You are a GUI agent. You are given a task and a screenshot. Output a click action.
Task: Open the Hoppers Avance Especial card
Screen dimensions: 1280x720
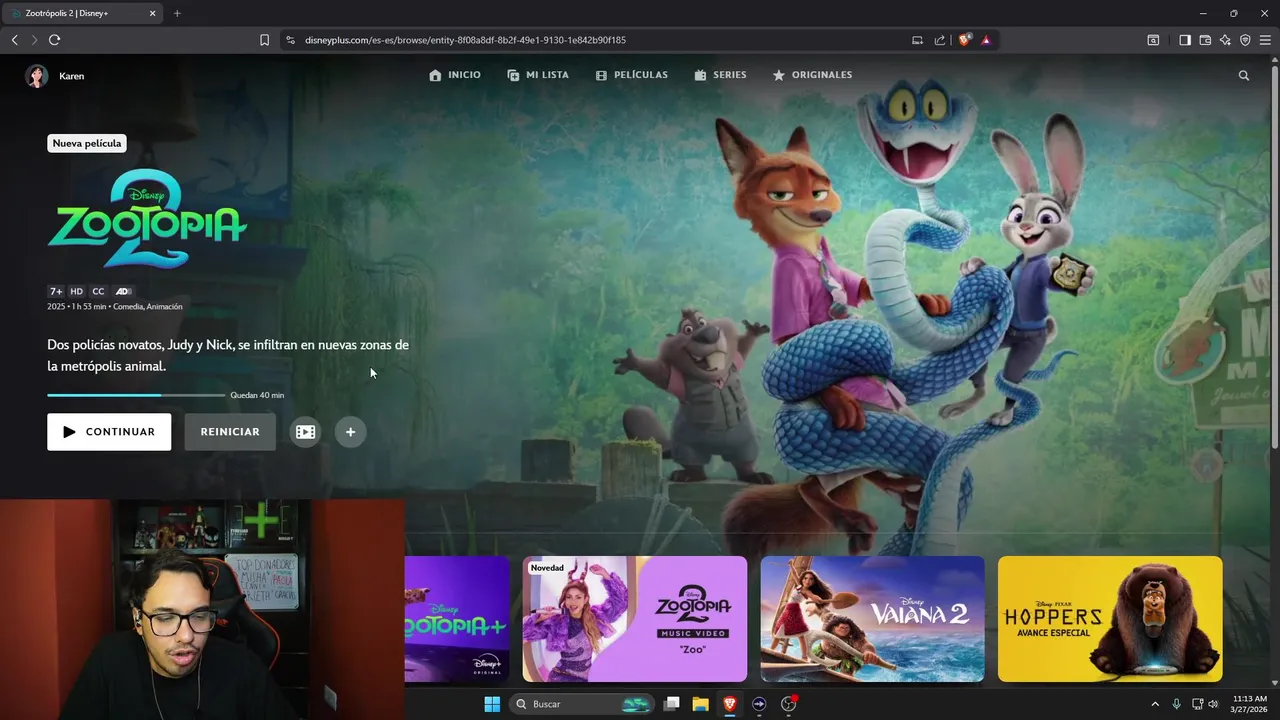pyautogui.click(x=1110, y=619)
